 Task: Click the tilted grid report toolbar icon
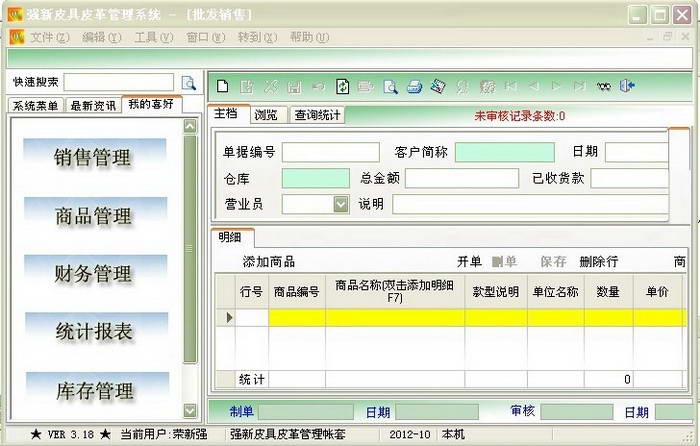tap(438, 86)
